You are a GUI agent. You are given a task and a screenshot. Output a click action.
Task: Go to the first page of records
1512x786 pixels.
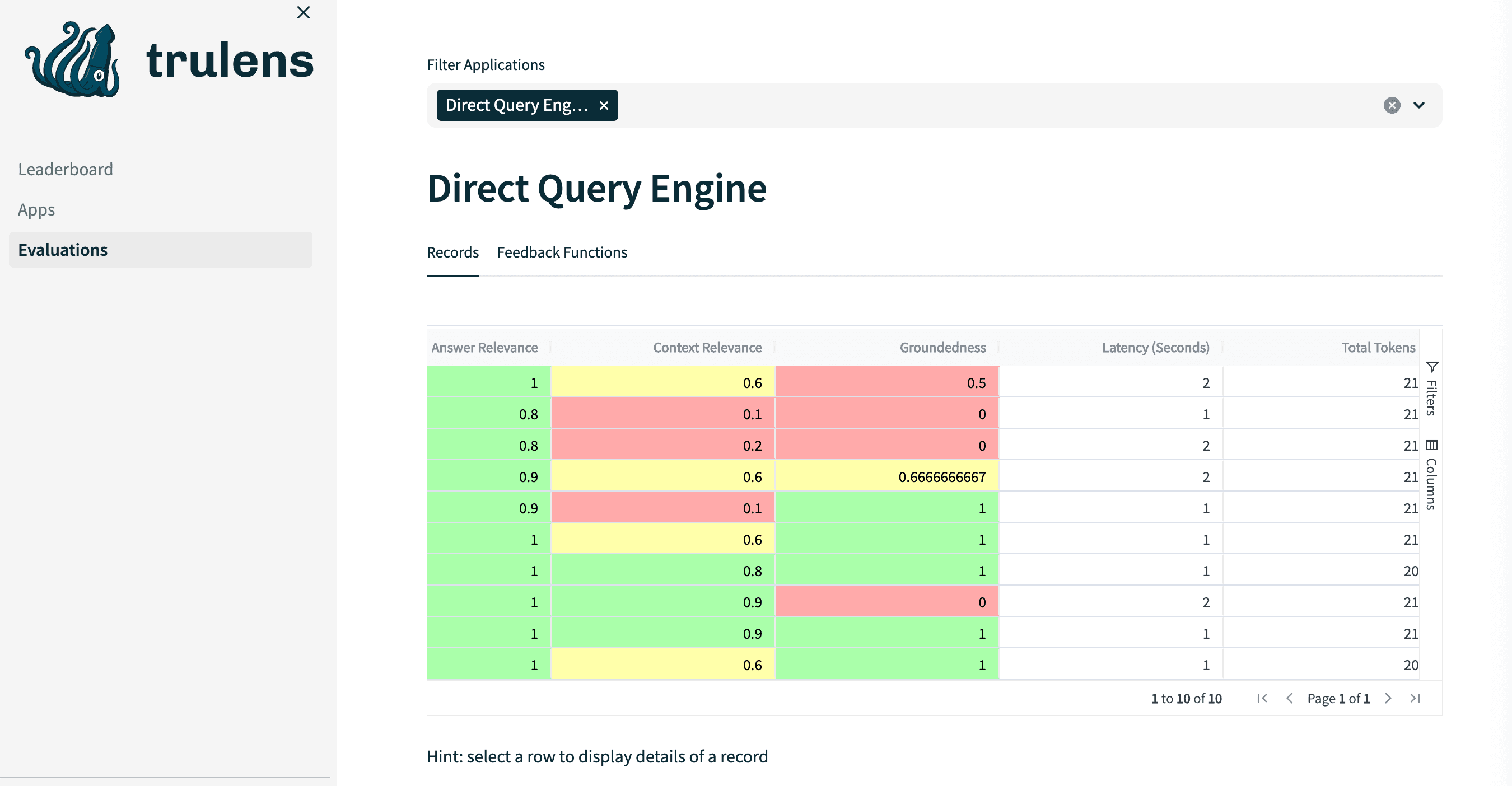click(1262, 698)
